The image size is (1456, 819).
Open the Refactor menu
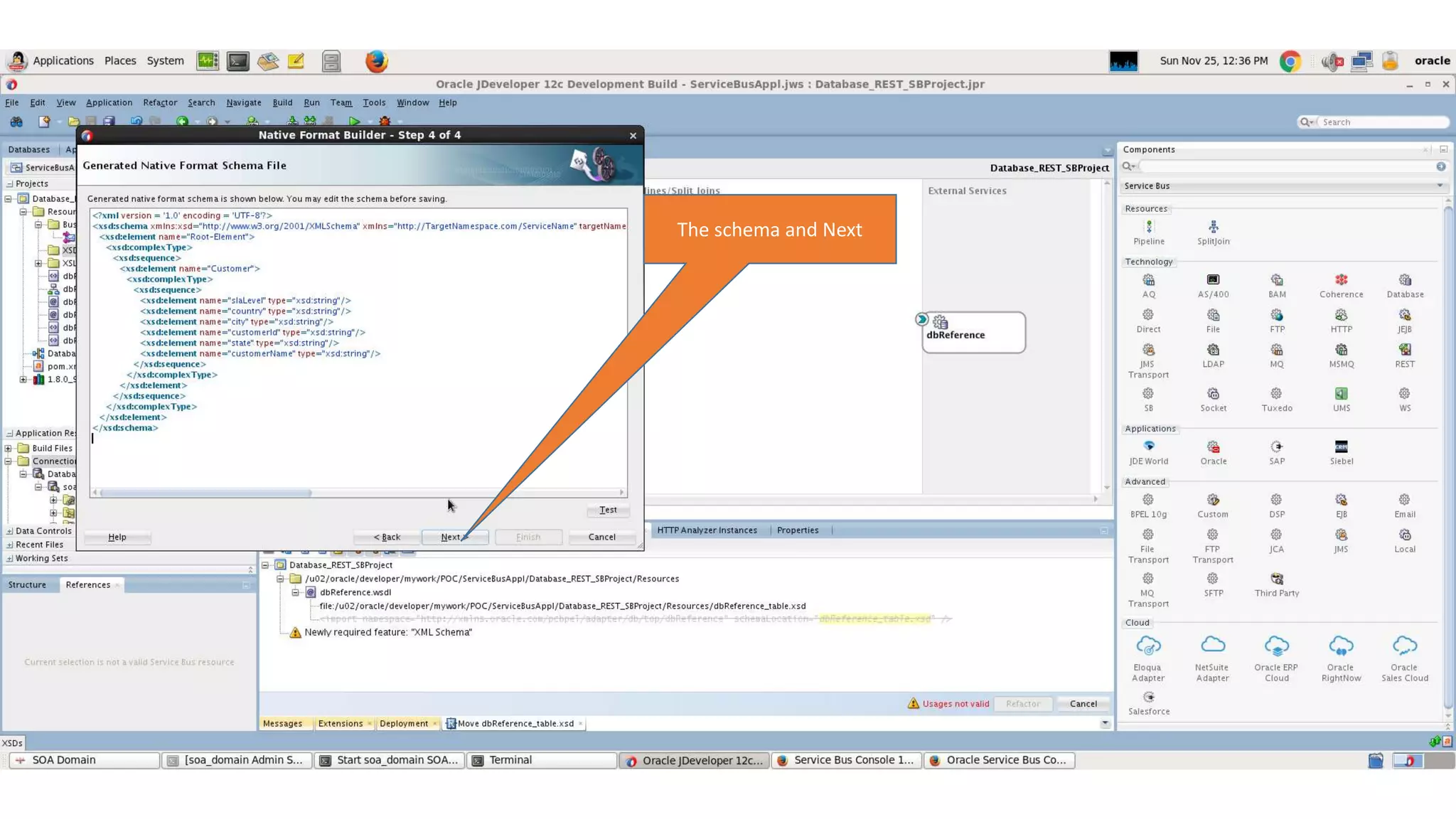[x=159, y=102]
